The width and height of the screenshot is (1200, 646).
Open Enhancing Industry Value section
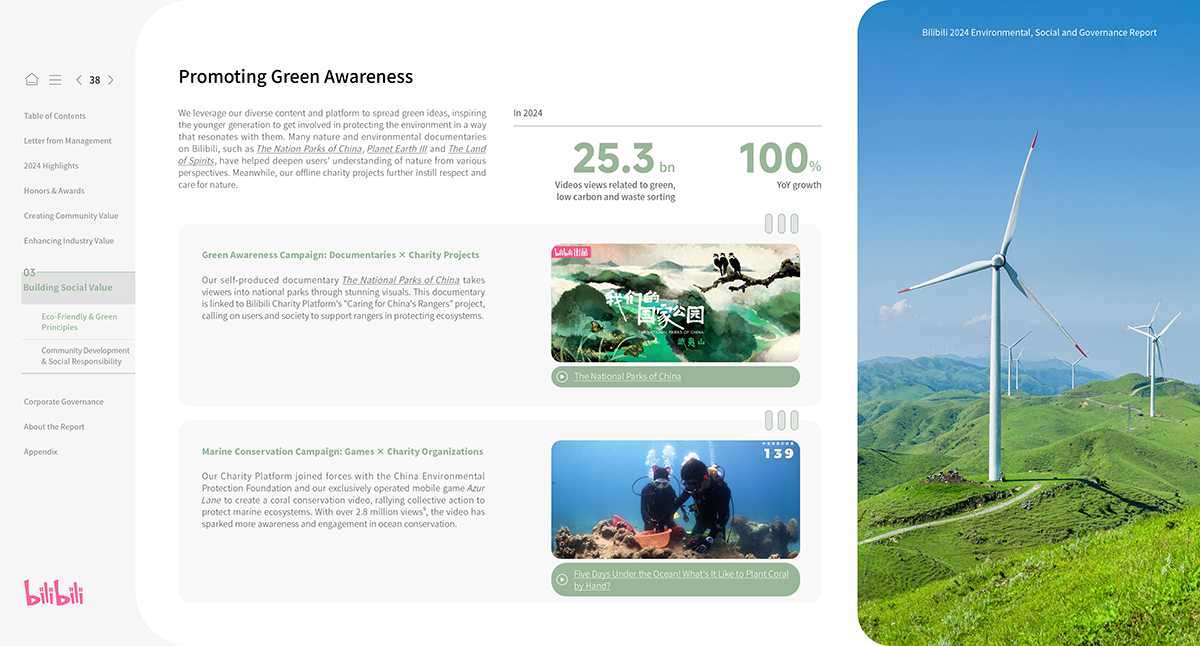[69, 241]
